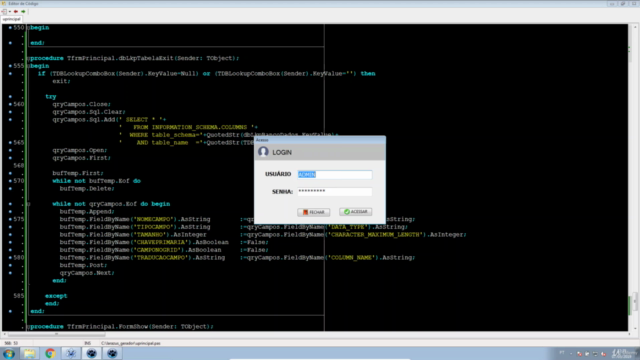The image size is (640, 360).
Task: Open Google Chrome from the taskbar
Action: (x=50, y=353)
